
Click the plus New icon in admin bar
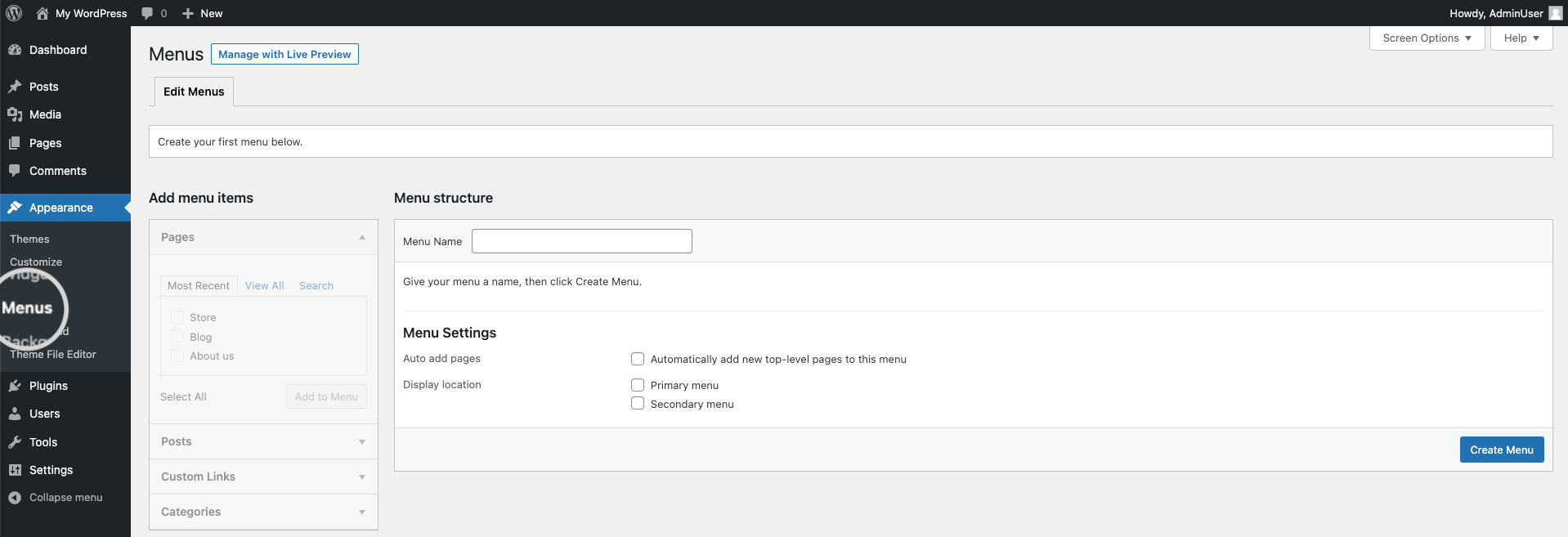[188, 14]
